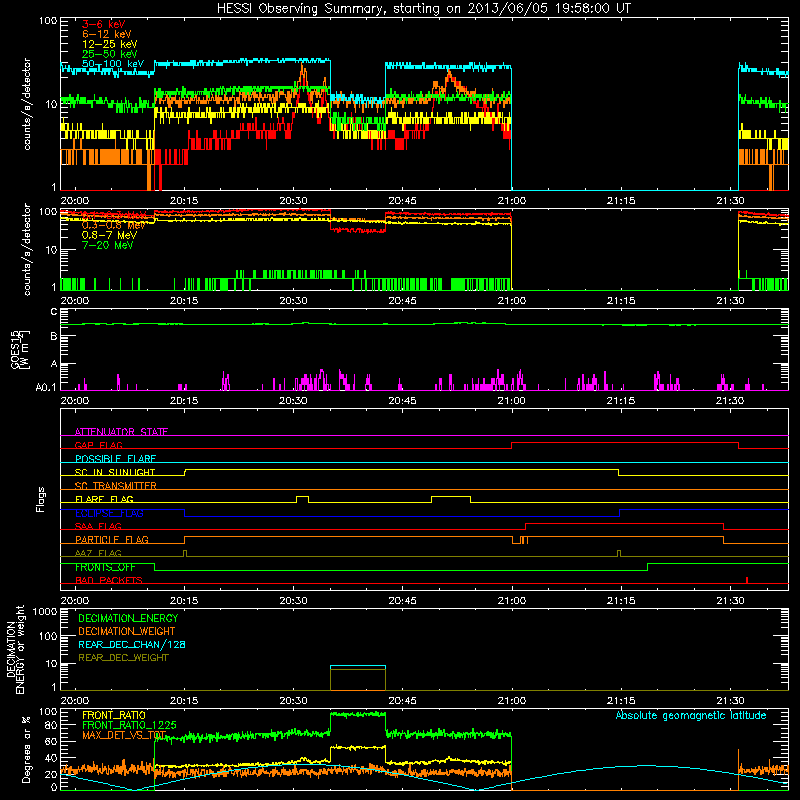Select the SC_TRANSMITTER flag label

(x=115, y=486)
